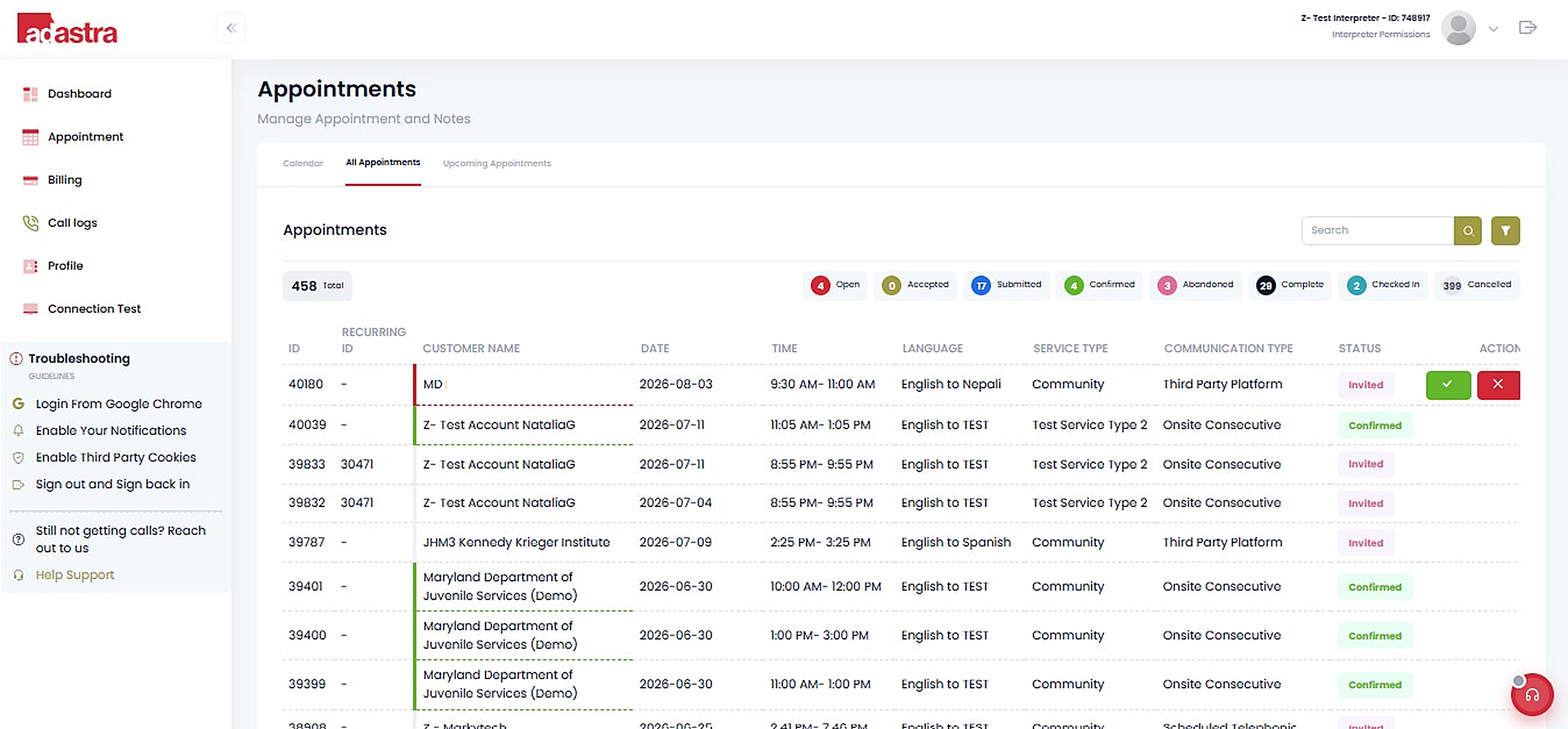Click the Troubleshooting alert icon
This screenshot has height=729, width=1568.
[x=16, y=359]
